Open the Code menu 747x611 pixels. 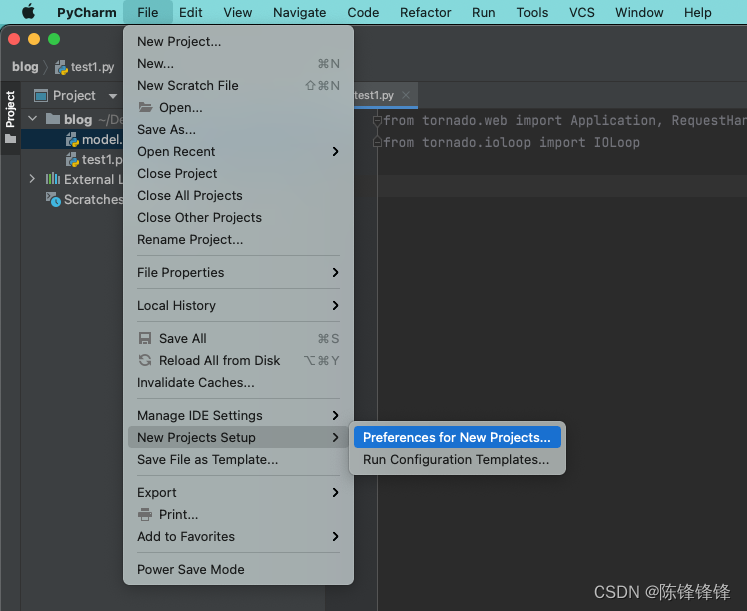[x=363, y=12]
